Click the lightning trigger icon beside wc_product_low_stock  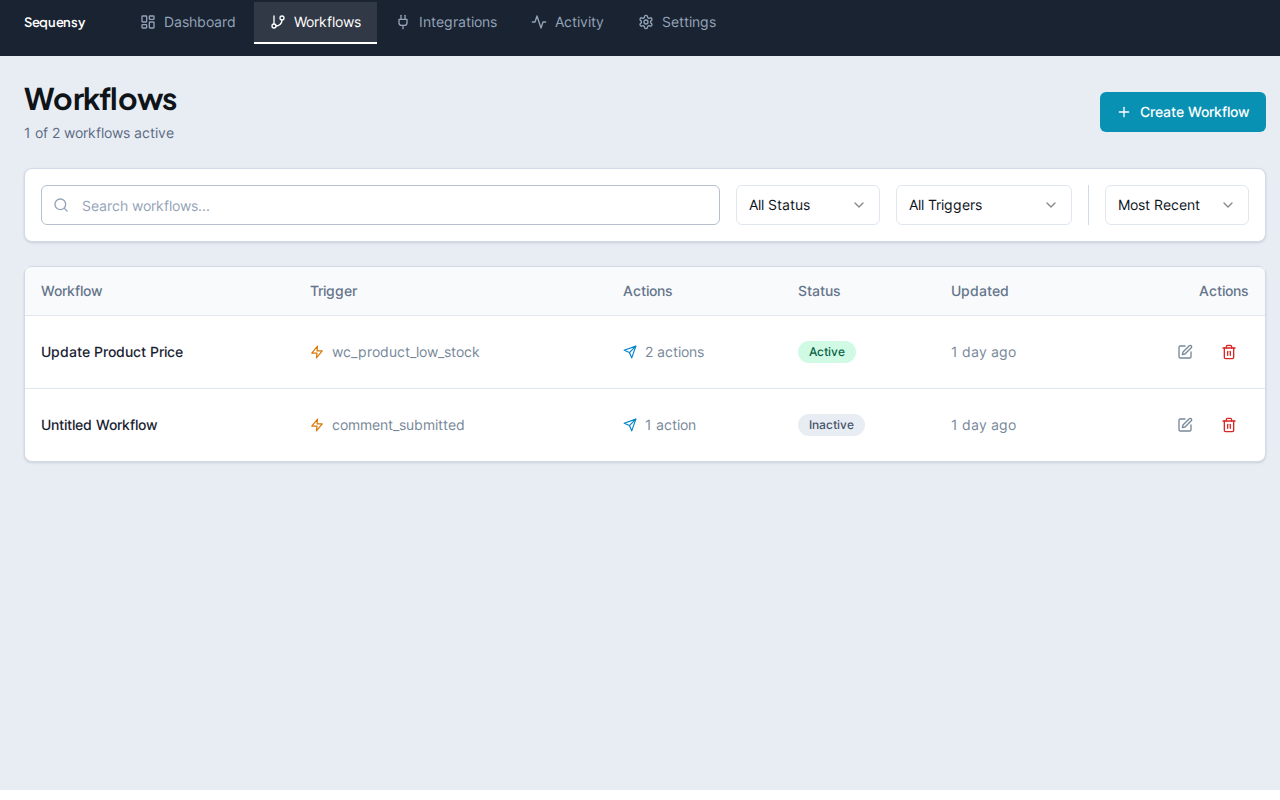coord(317,352)
